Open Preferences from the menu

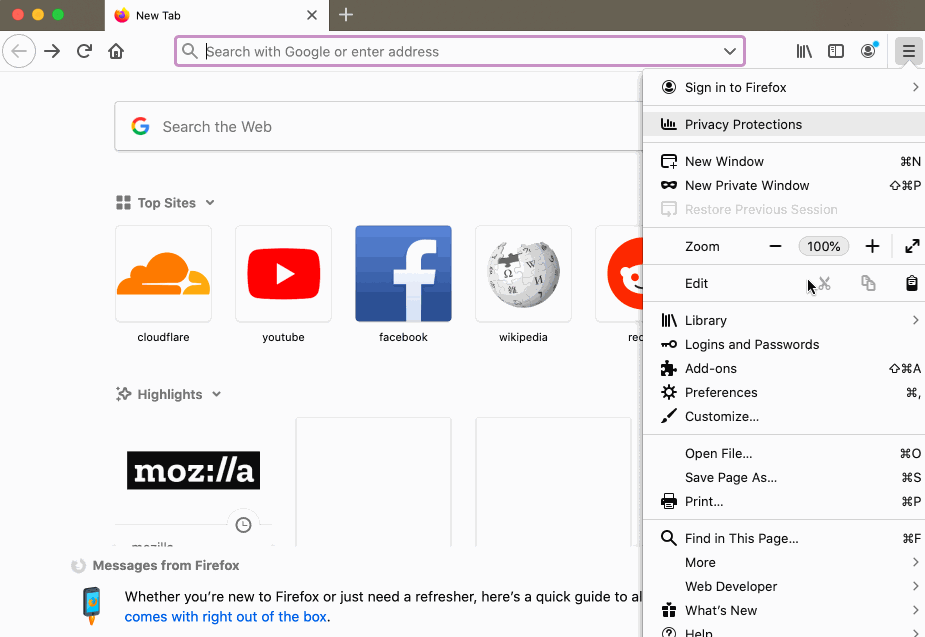point(721,393)
